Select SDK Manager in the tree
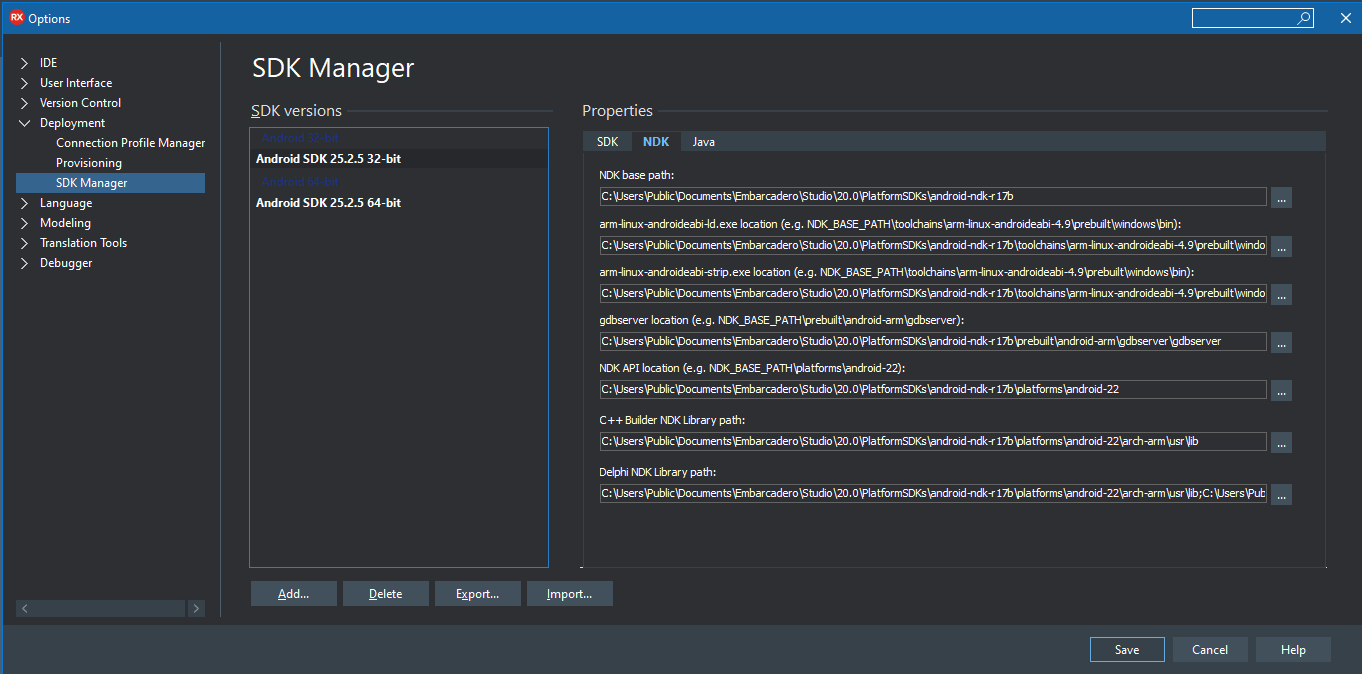Screen dimensions: 1362x674 (110, 183)
